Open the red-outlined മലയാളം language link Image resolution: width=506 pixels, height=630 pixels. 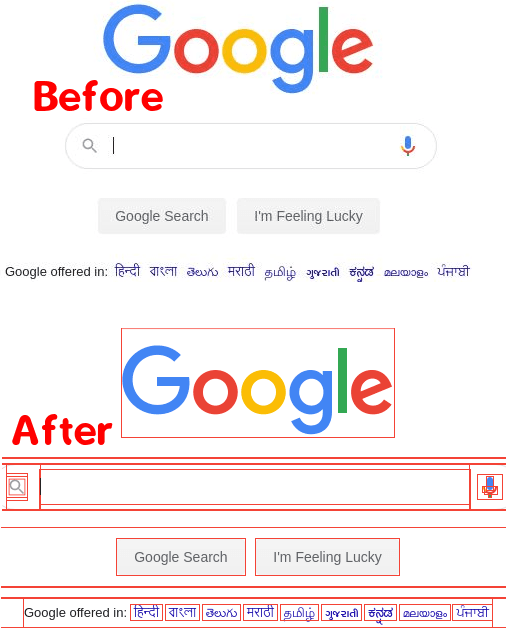425,613
